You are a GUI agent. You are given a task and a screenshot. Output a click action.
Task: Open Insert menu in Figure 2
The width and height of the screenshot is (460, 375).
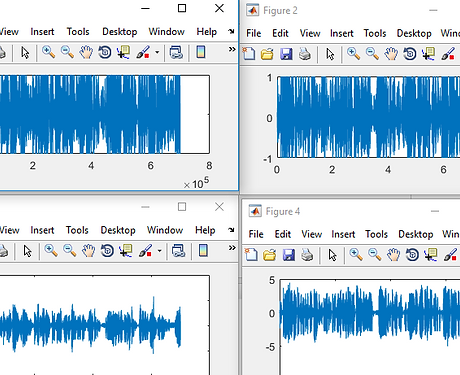(x=342, y=33)
